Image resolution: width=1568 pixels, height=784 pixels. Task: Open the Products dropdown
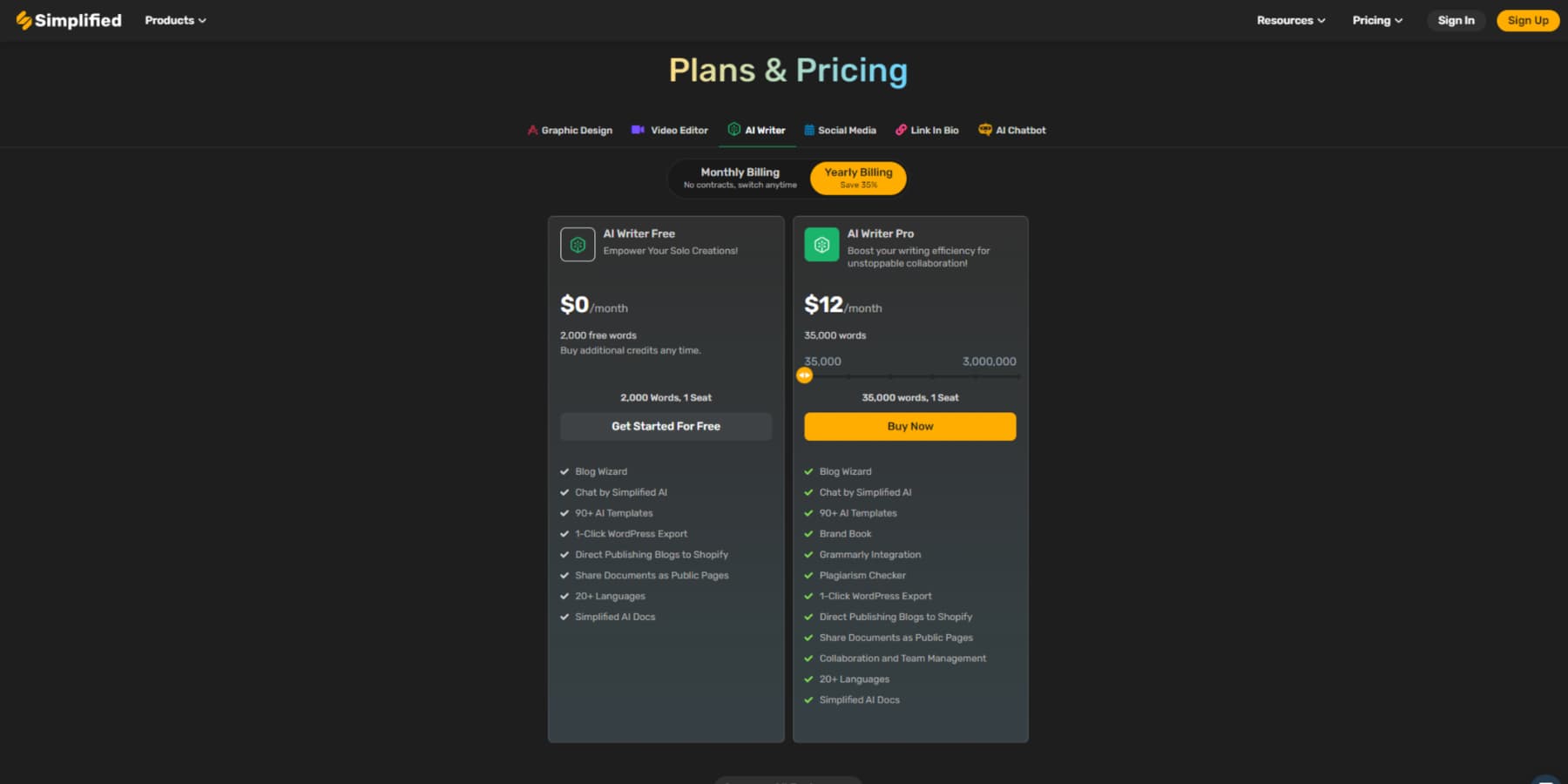175,20
